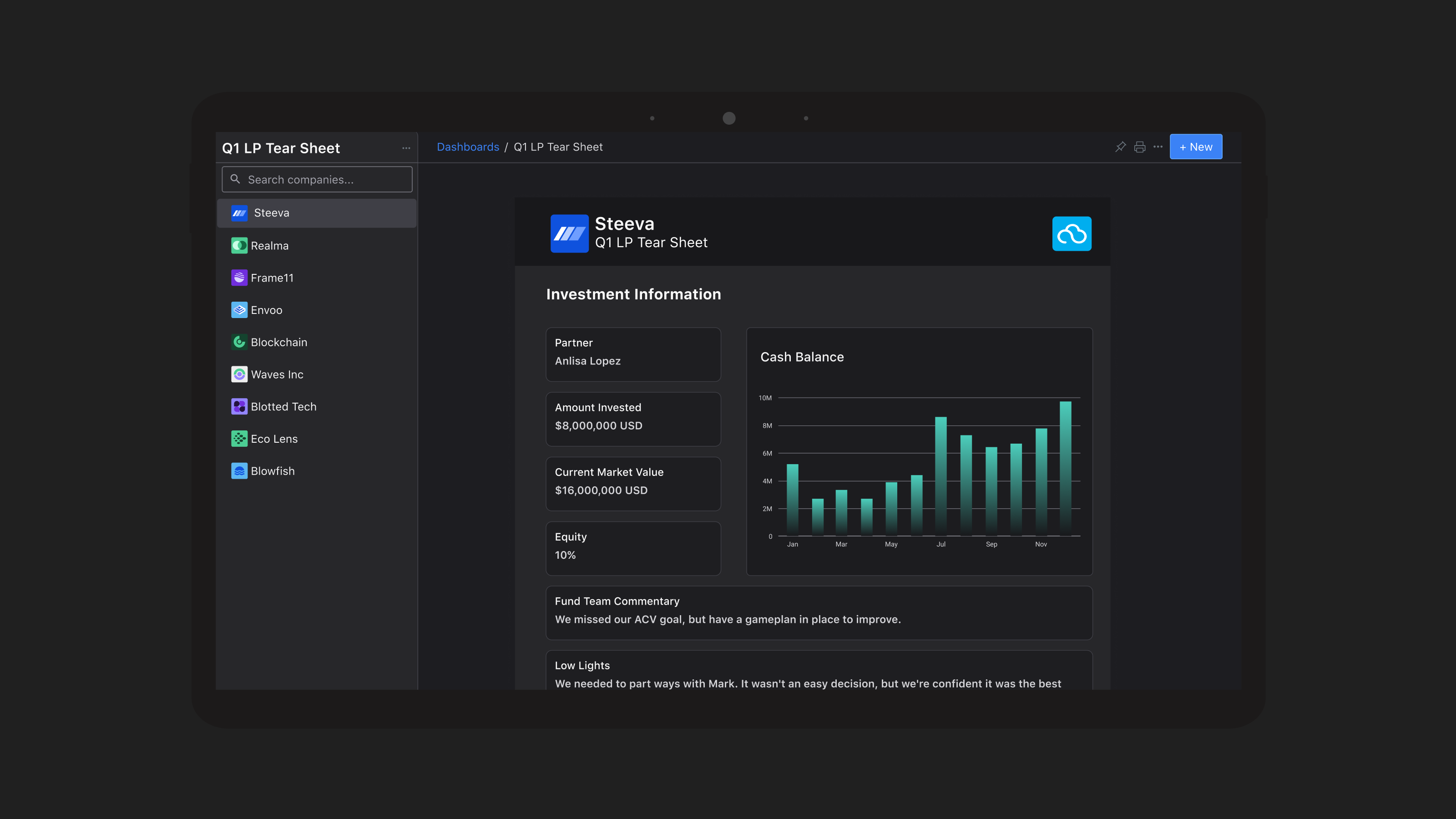Select Waves Inc from sidebar

pyautogui.click(x=277, y=375)
